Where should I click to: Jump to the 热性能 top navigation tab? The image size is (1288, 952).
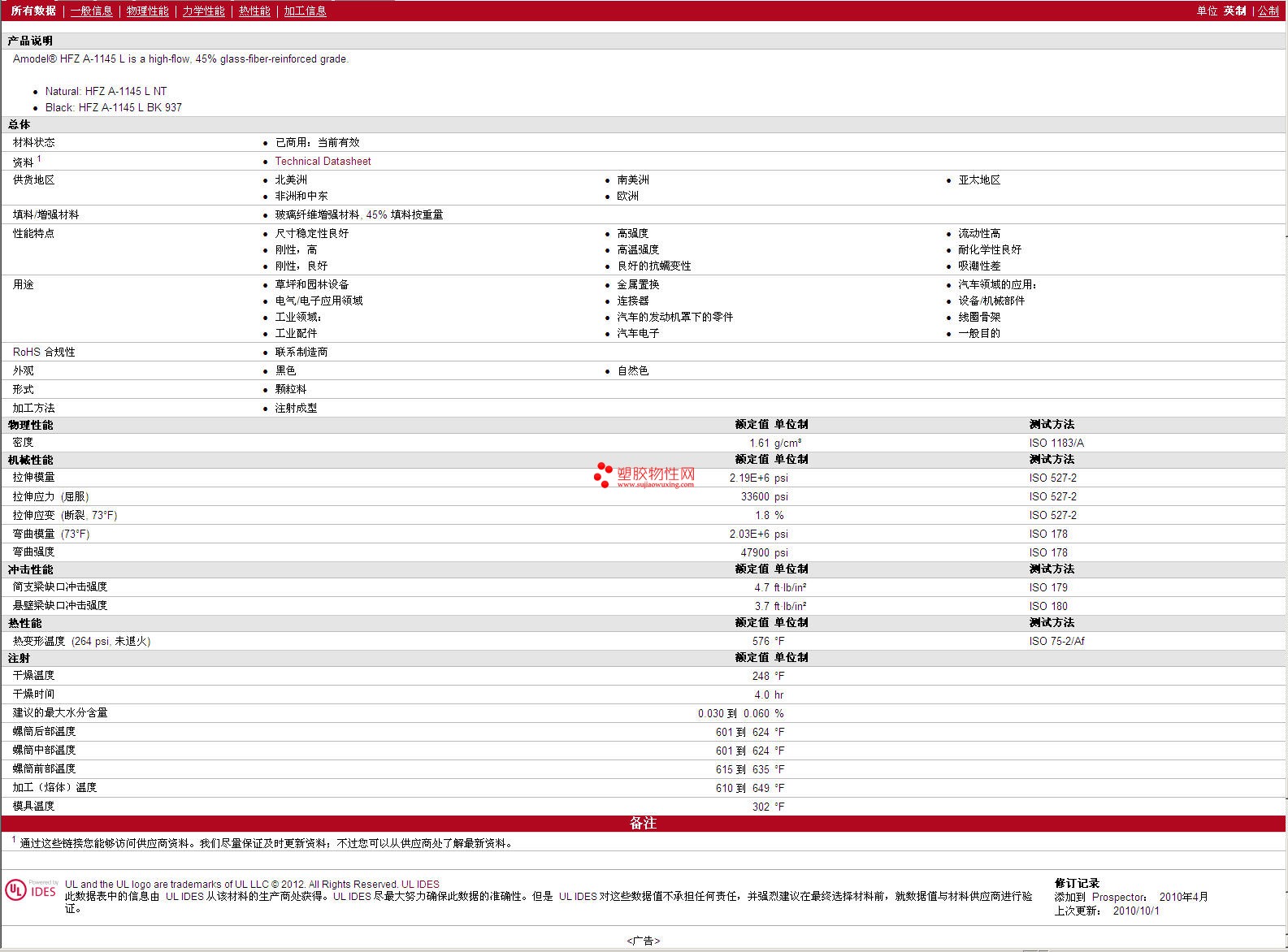point(254,11)
